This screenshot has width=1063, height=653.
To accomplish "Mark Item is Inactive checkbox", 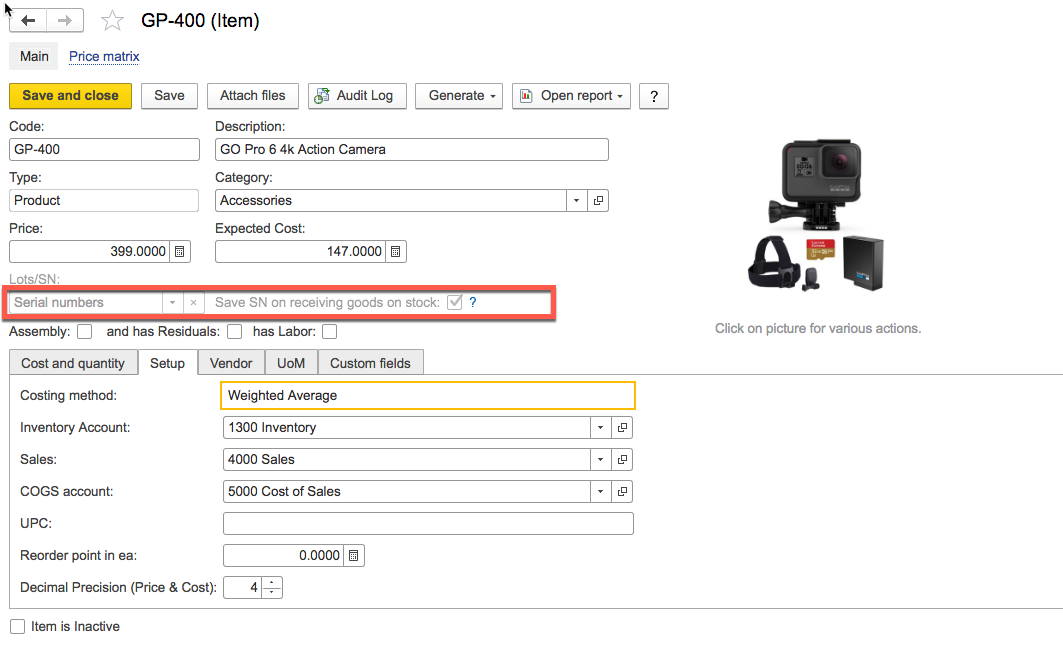I will [x=18, y=627].
